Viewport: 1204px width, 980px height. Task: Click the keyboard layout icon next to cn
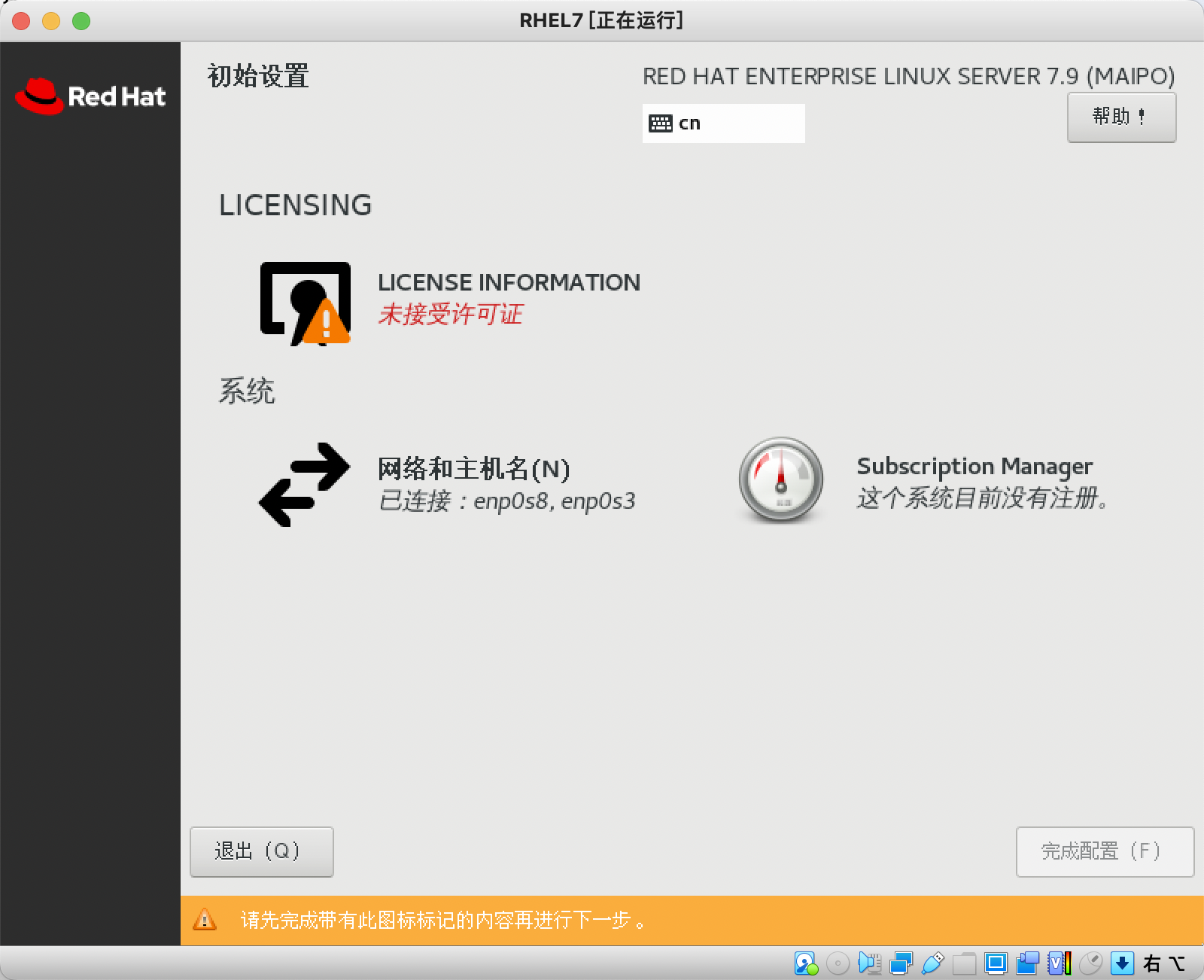pyautogui.click(x=661, y=123)
